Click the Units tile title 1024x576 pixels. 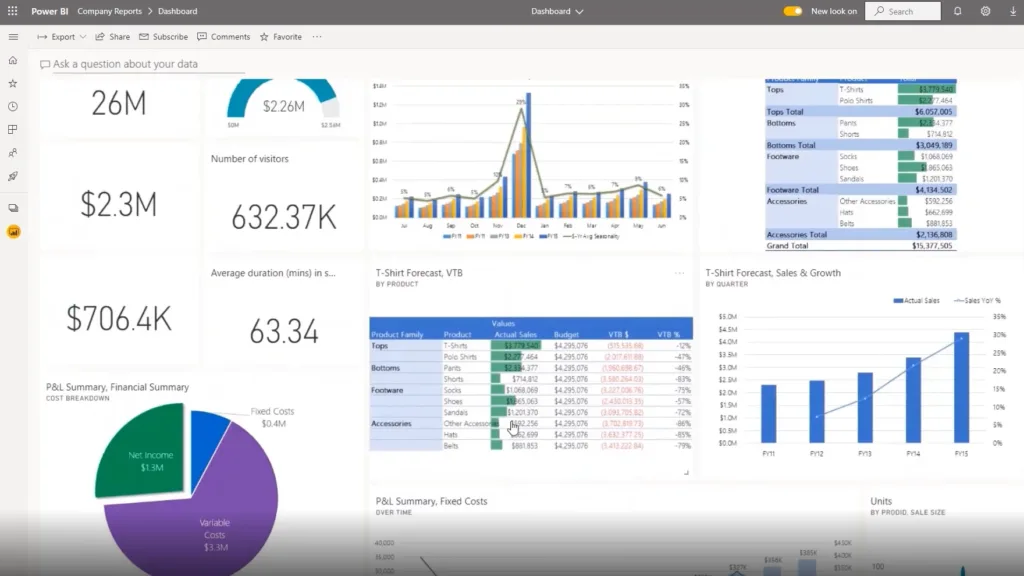(881, 502)
